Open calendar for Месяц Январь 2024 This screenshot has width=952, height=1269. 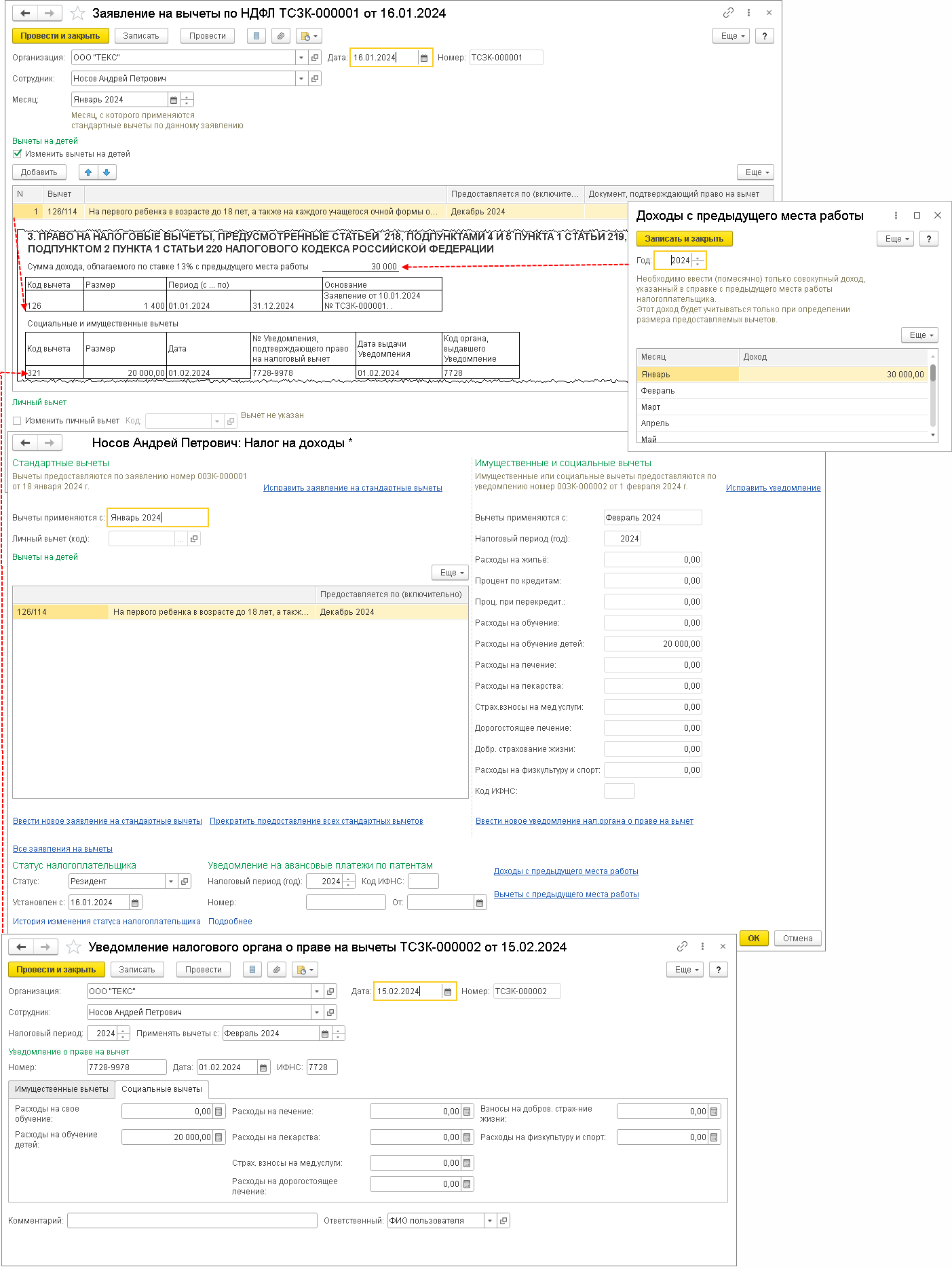point(174,100)
